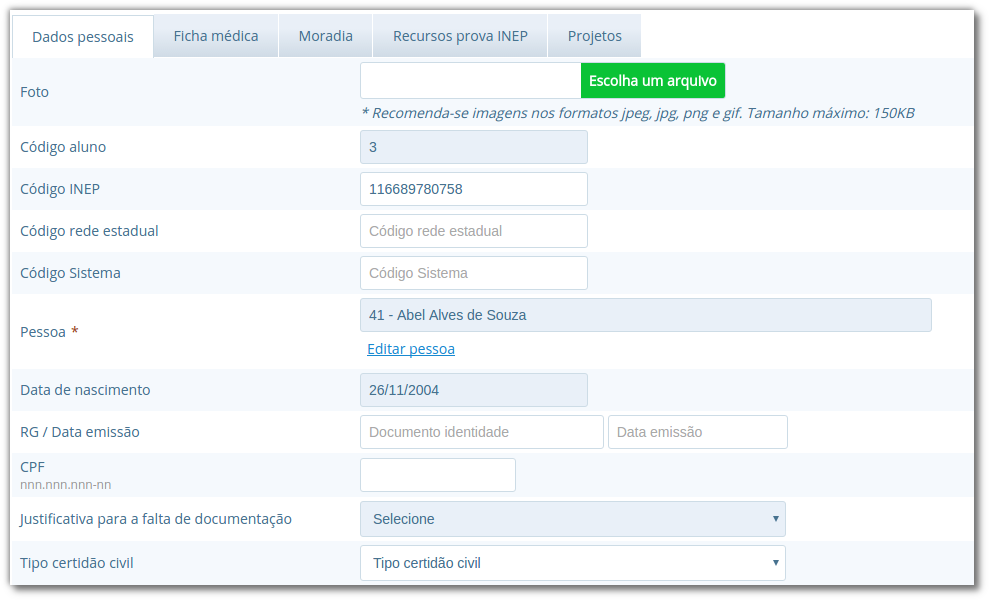Open the Tipo certidão civil dropdown

572,563
